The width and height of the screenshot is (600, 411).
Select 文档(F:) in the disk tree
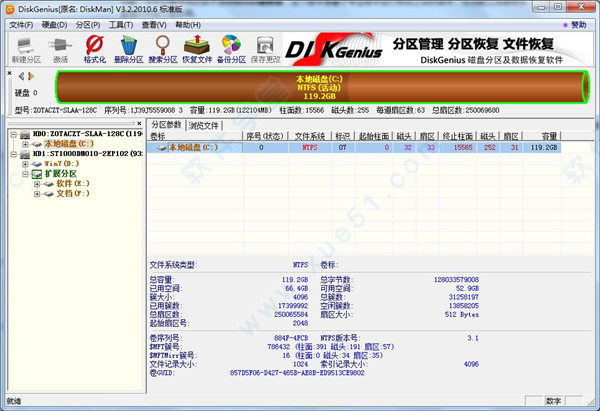pyautogui.click(x=73, y=194)
